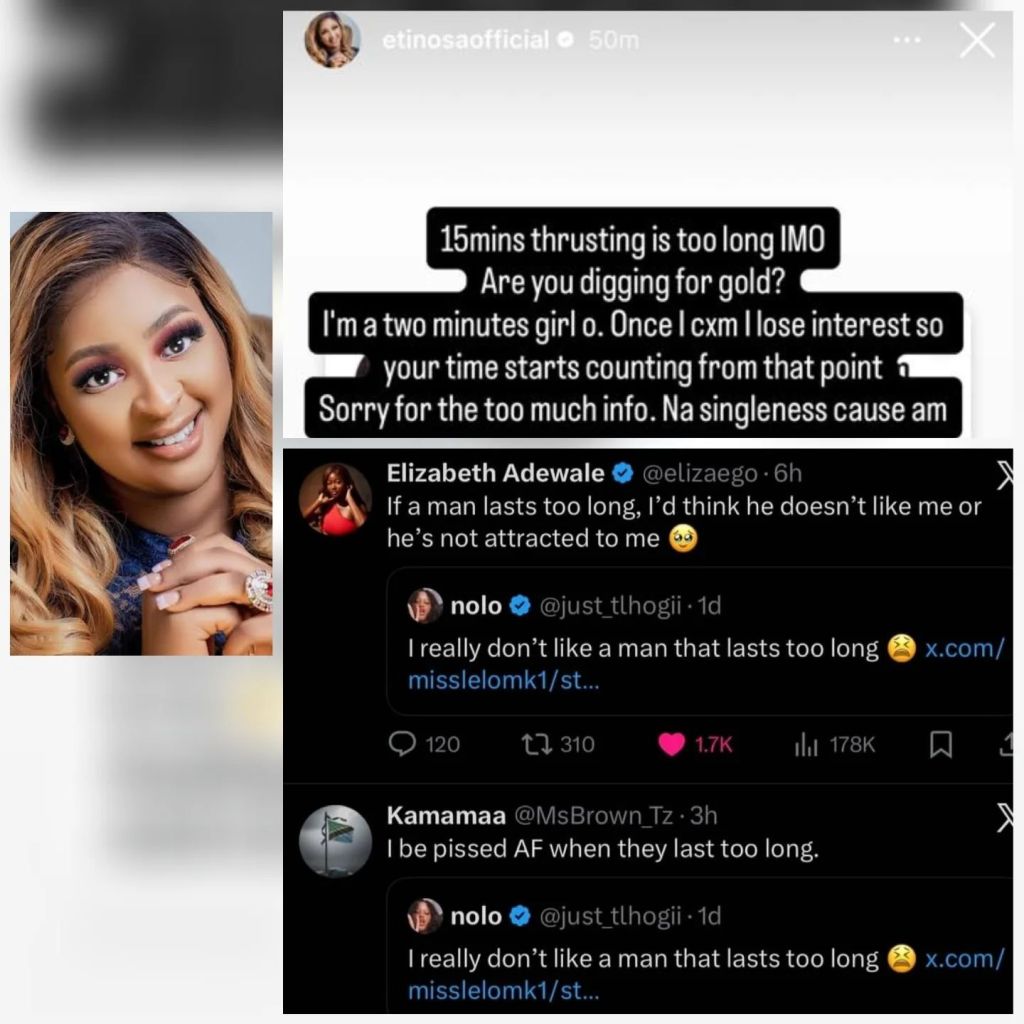Viewport: 1024px width, 1024px height.
Task: View analytics icon showing 178K views
Action: tap(806, 744)
